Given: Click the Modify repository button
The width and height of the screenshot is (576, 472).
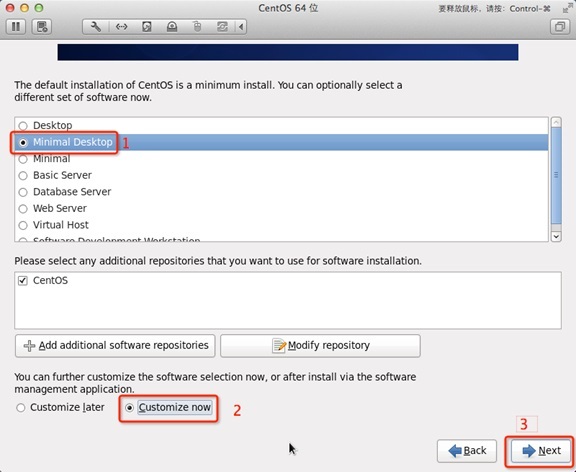Looking at the screenshot, I should click(320, 346).
